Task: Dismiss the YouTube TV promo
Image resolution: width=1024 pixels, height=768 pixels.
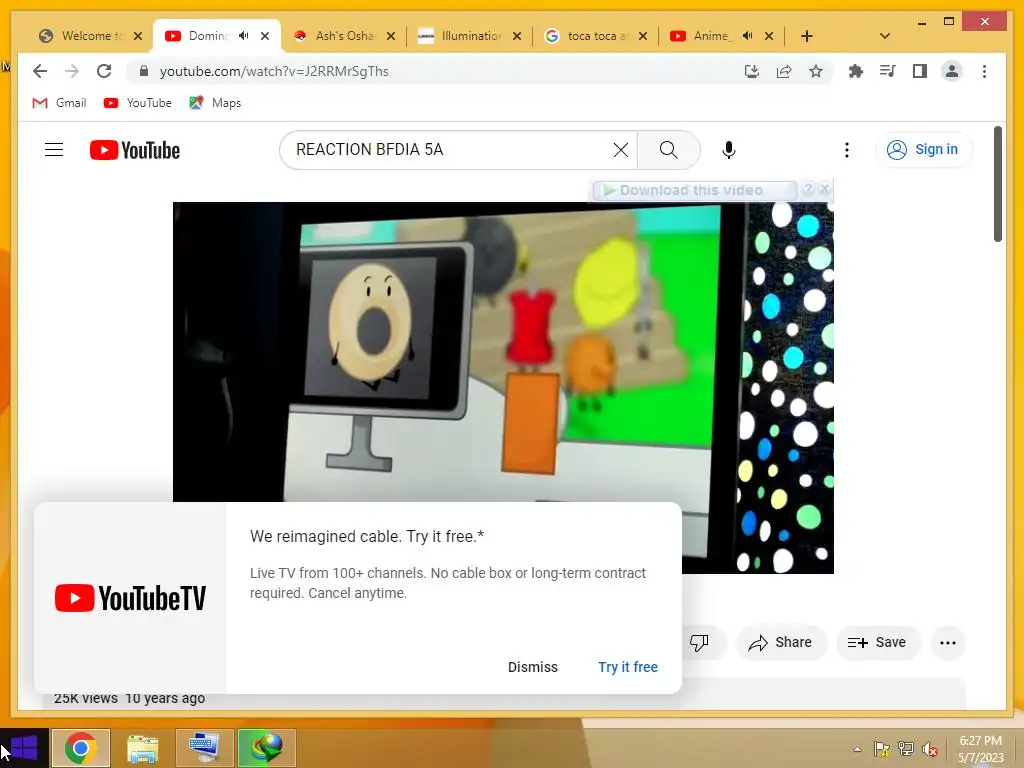Action: 533,667
